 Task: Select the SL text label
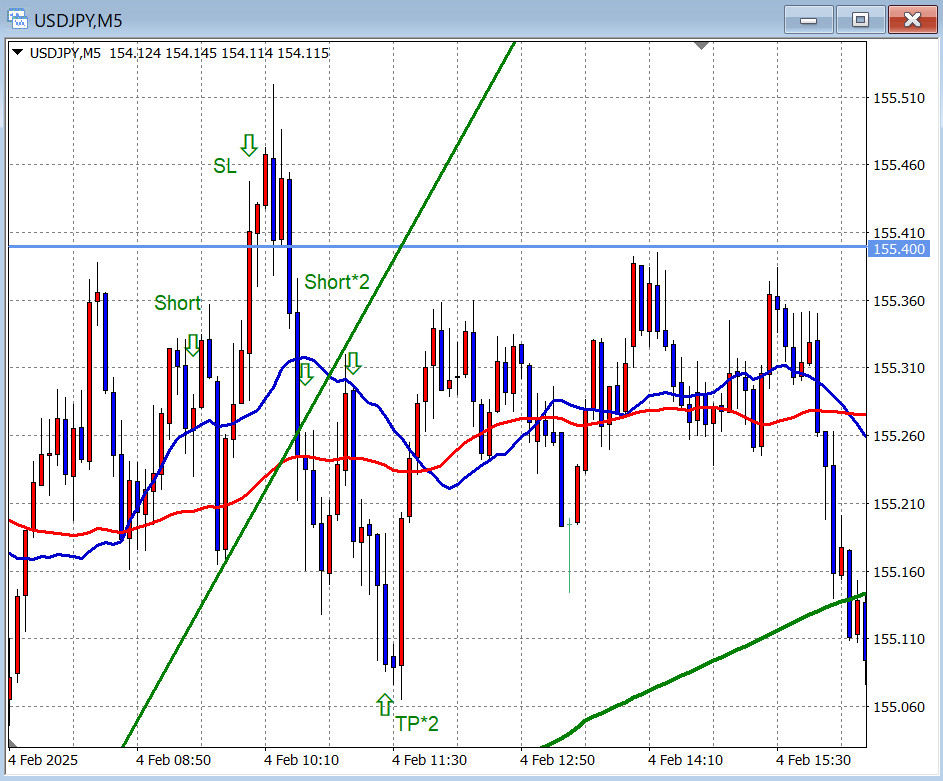coord(225,166)
